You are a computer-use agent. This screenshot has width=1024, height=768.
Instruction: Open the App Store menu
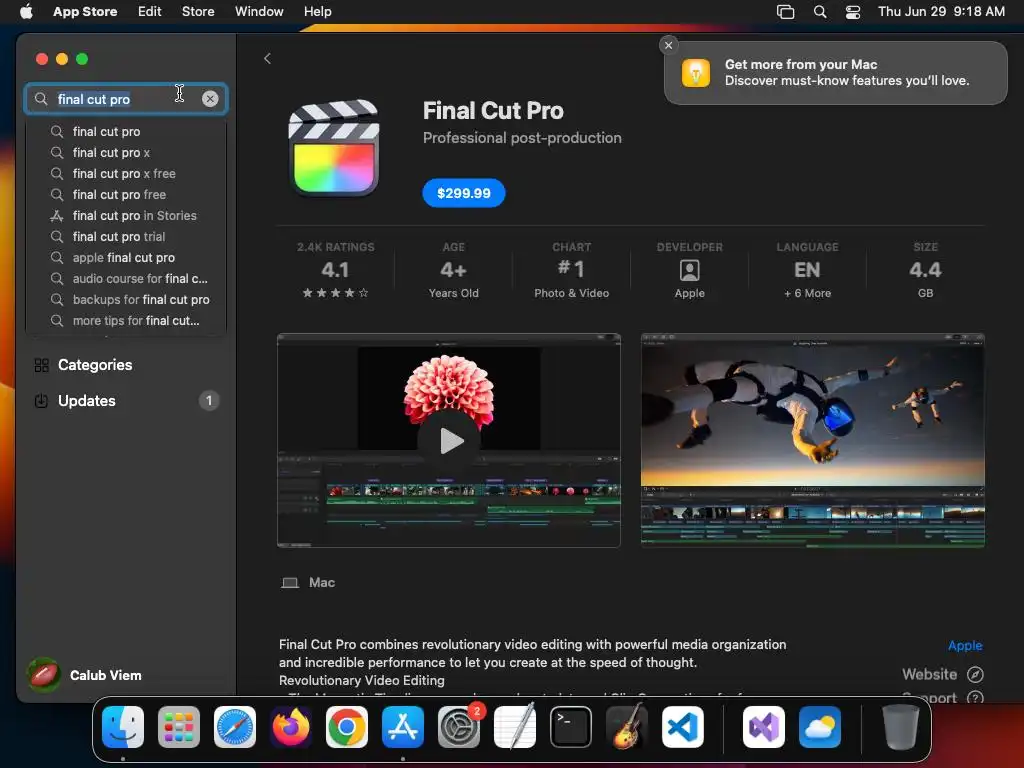click(86, 11)
